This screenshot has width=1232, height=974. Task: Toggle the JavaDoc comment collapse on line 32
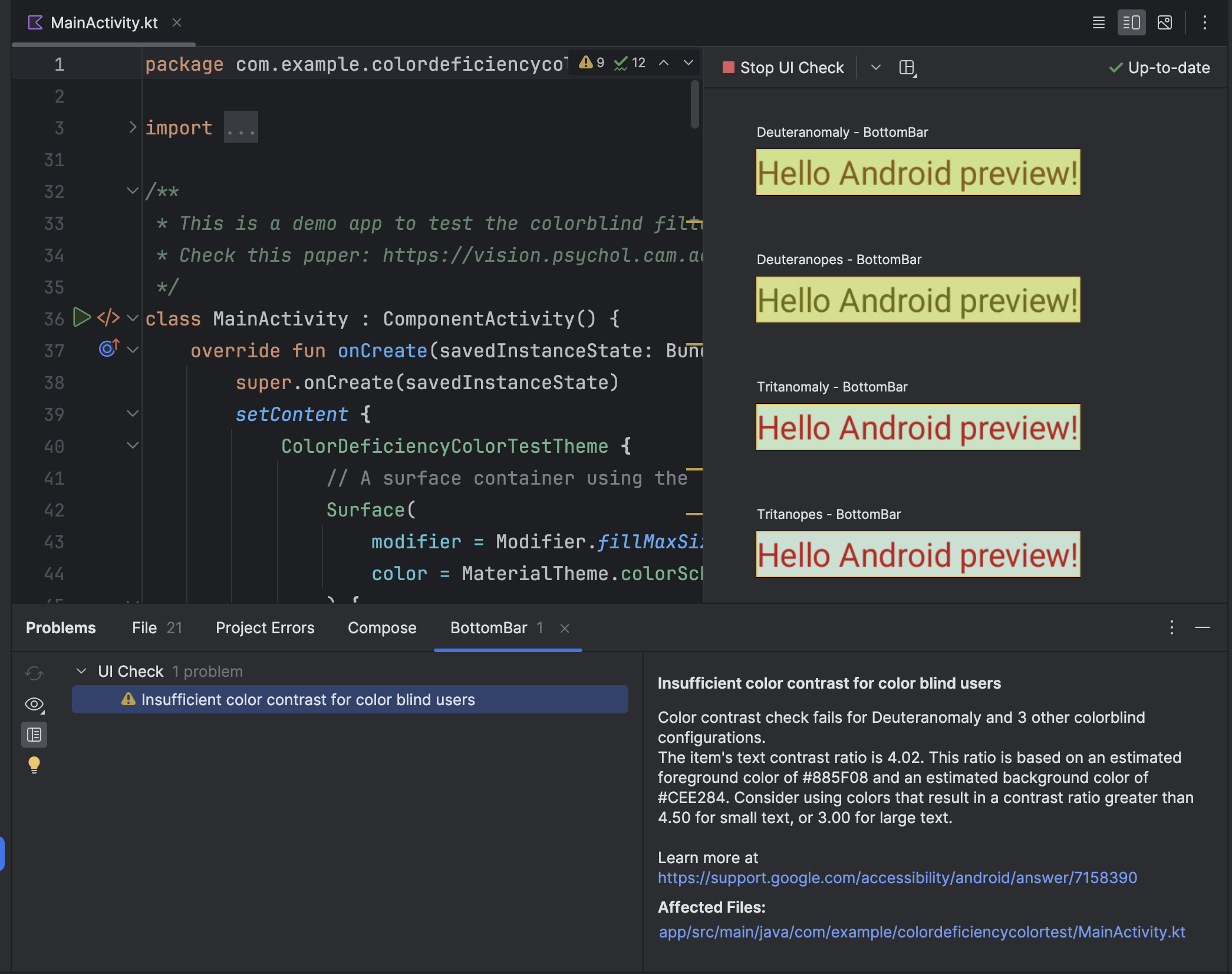pyautogui.click(x=131, y=190)
